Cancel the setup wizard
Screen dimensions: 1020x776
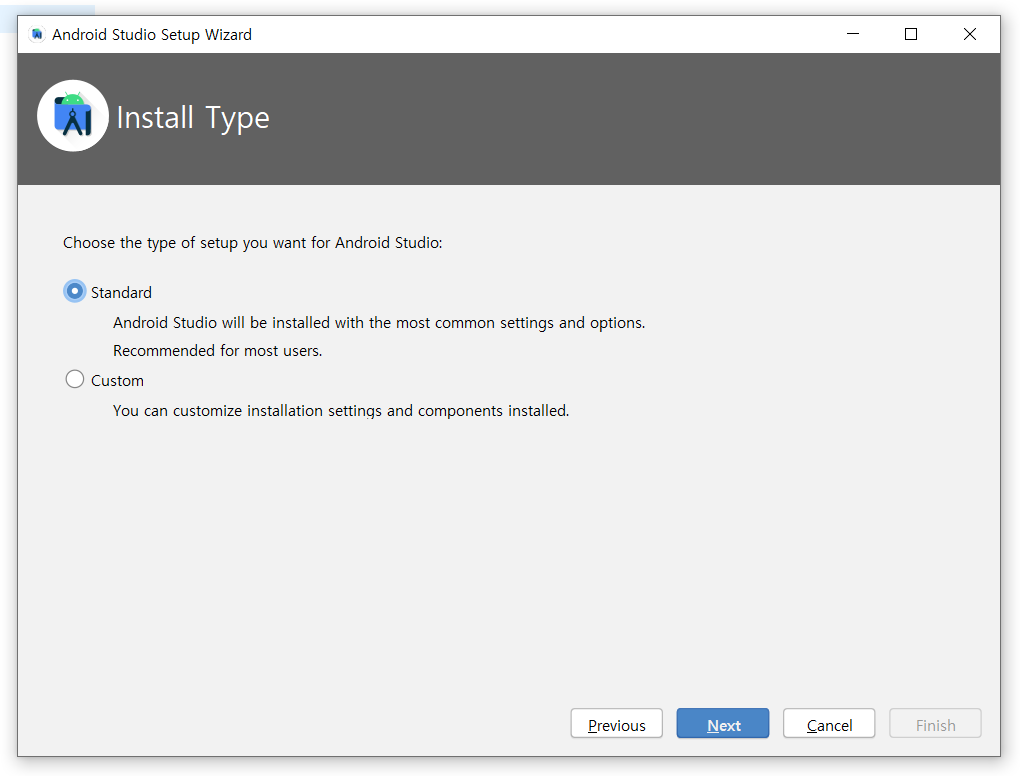829,724
